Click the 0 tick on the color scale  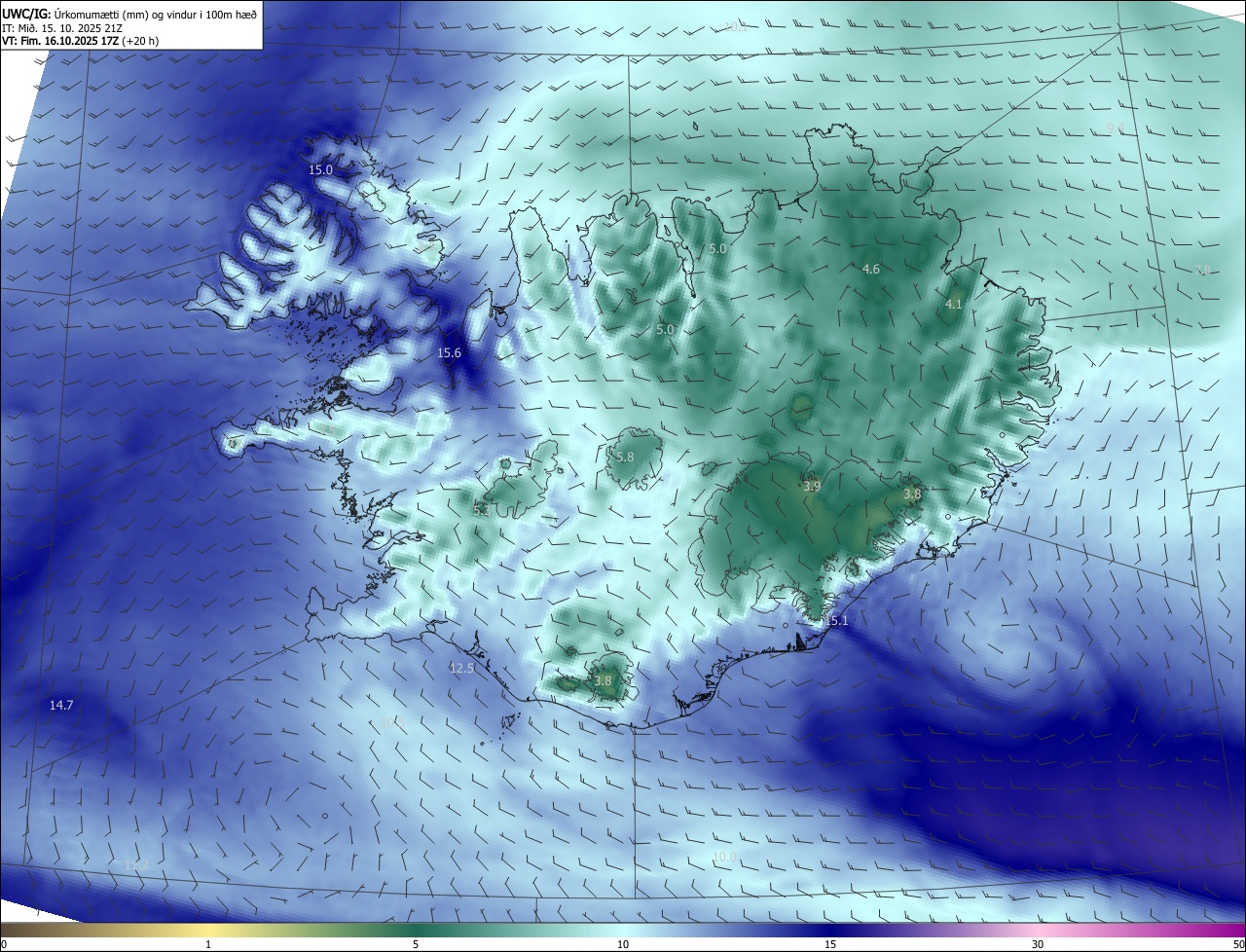point(3,944)
